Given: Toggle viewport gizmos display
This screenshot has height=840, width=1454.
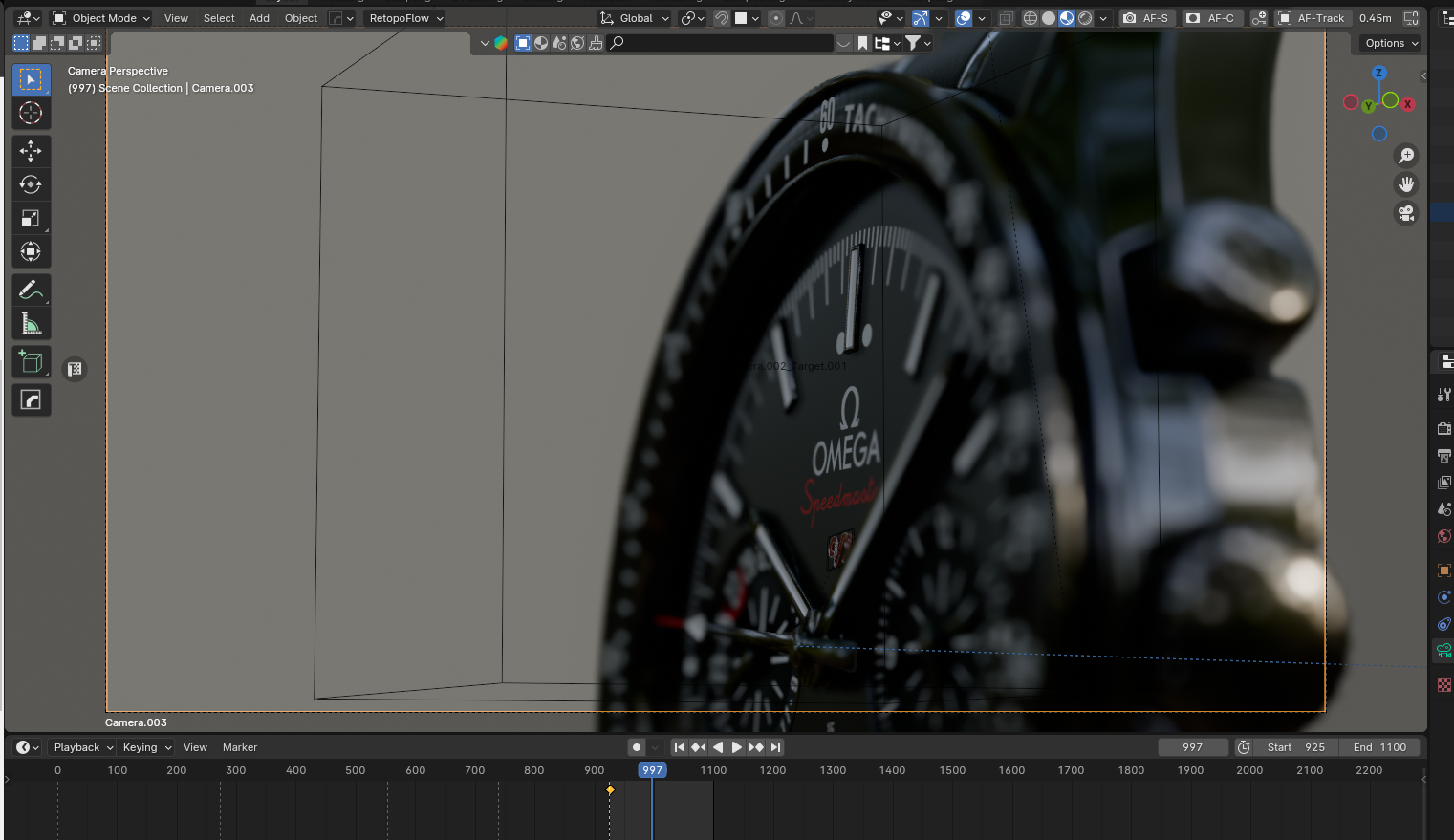Looking at the screenshot, I should pyautogui.click(x=921, y=18).
